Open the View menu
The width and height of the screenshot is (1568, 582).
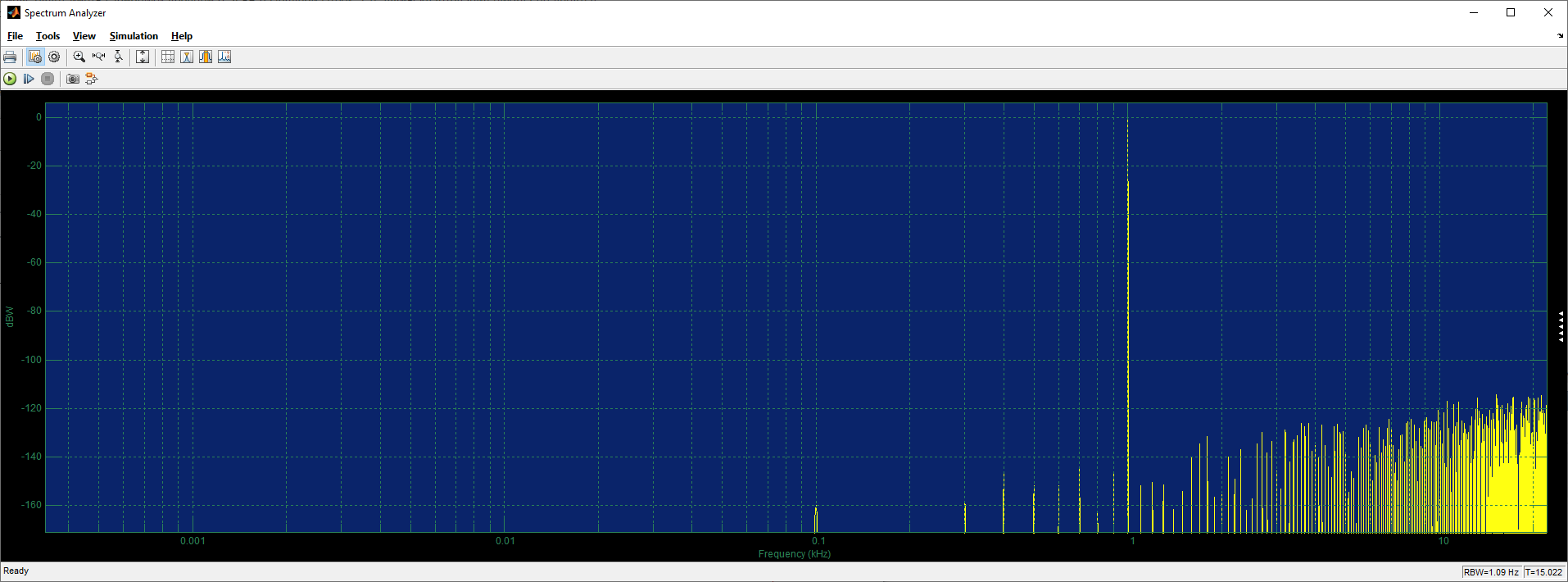coord(84,36)
